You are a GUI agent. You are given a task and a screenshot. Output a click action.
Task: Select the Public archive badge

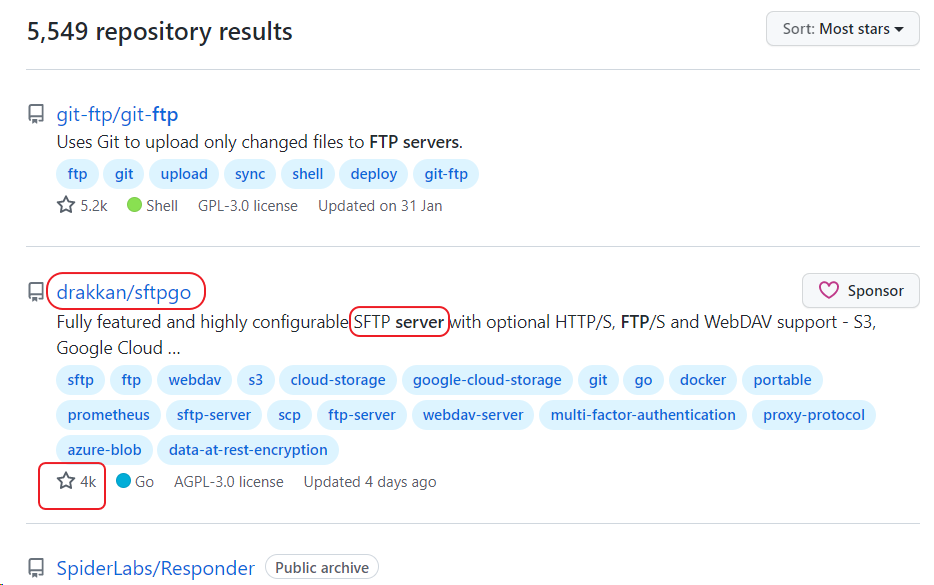pos(321,566)
